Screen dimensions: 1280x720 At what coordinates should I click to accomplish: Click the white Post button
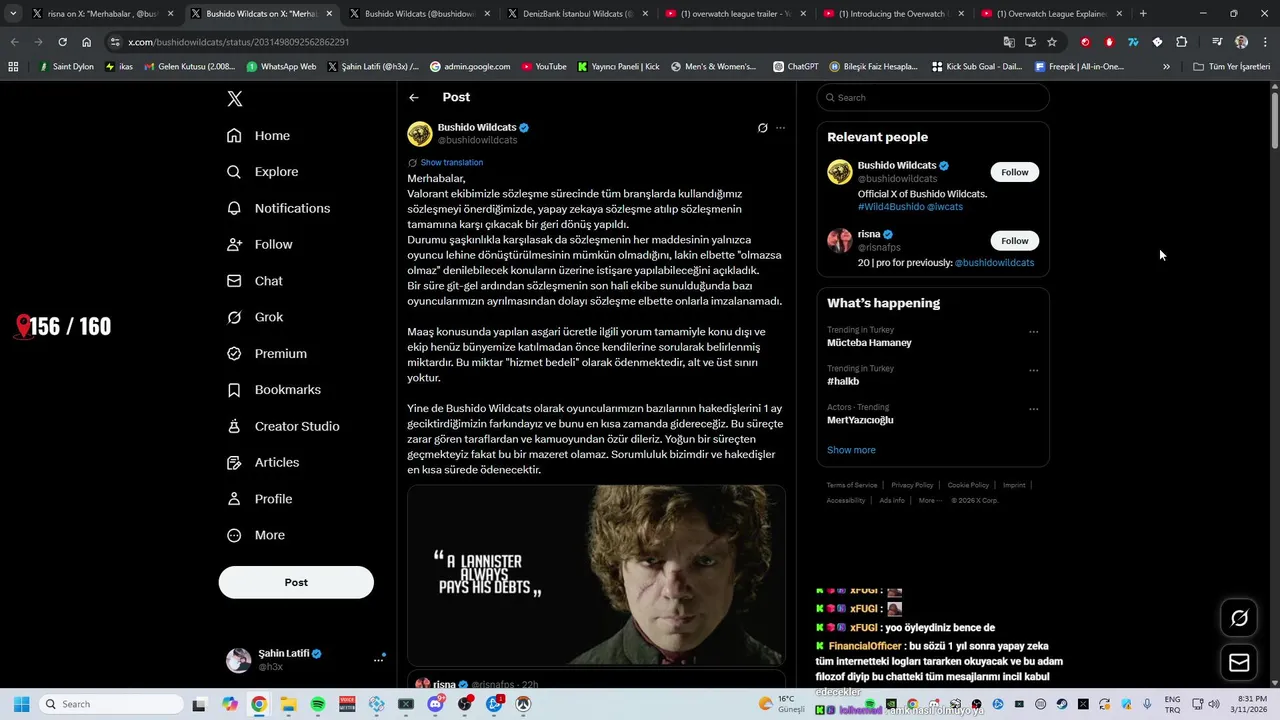coord(296,582)
